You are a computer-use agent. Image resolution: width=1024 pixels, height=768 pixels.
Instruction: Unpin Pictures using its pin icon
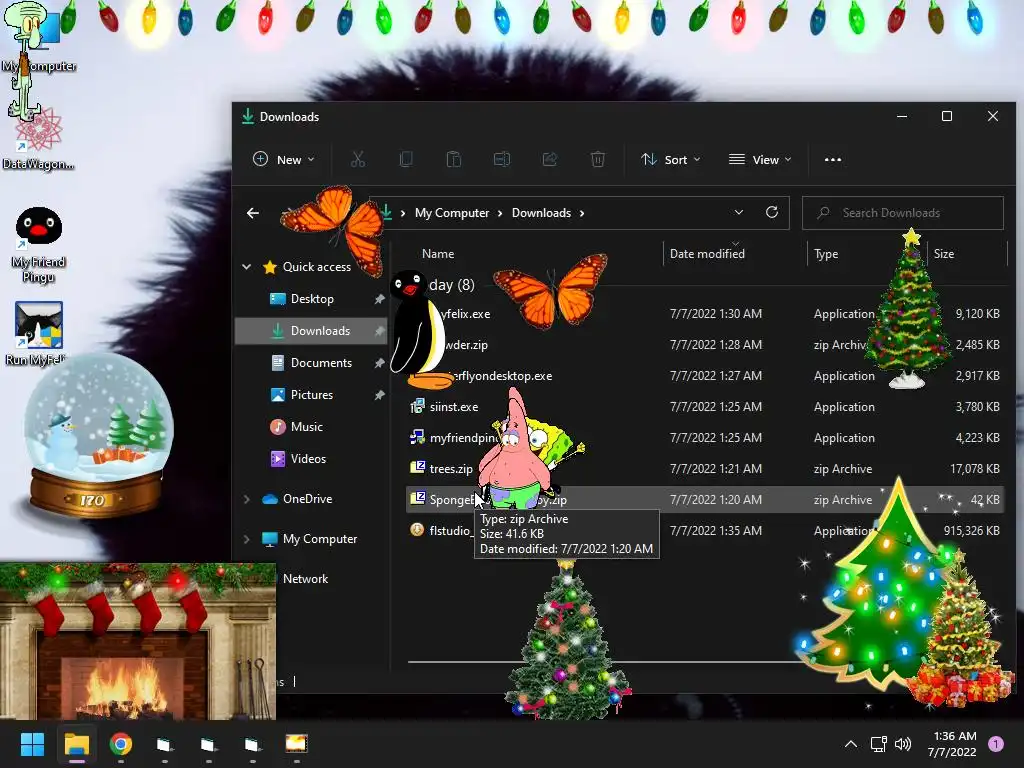tap(379, 395)
